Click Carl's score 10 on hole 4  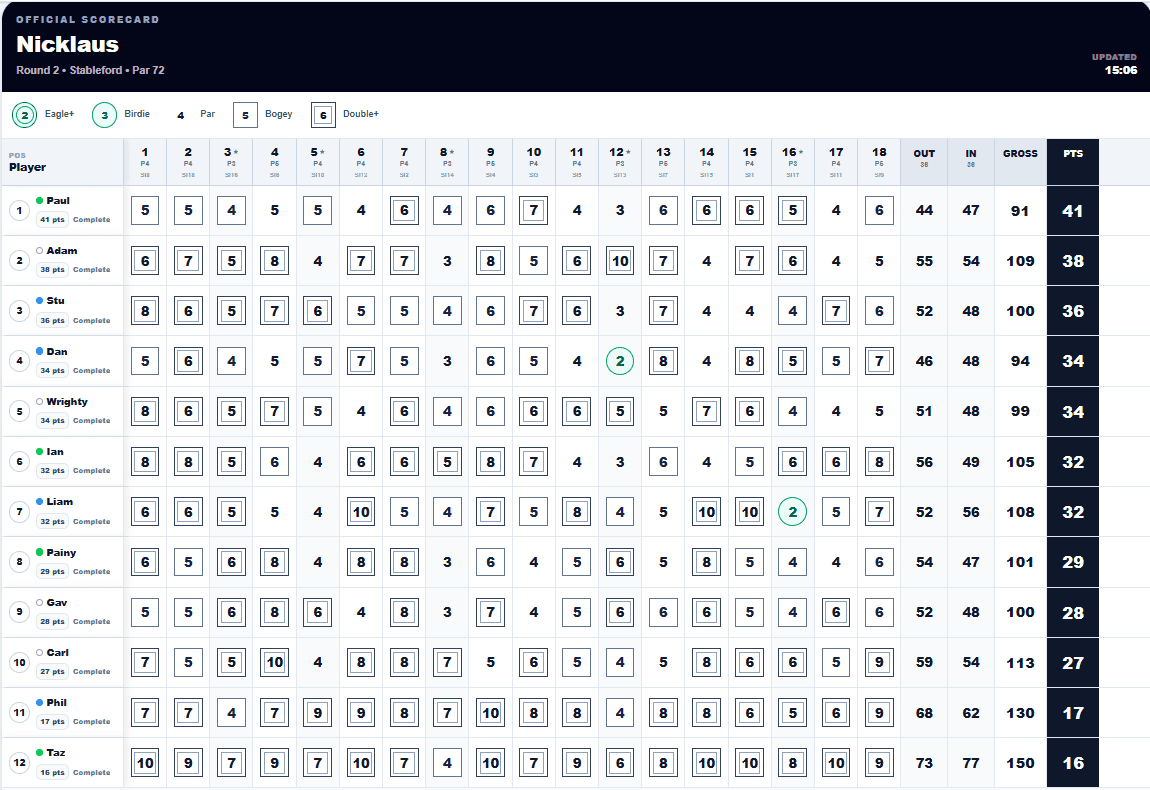[x=274, y=662]
